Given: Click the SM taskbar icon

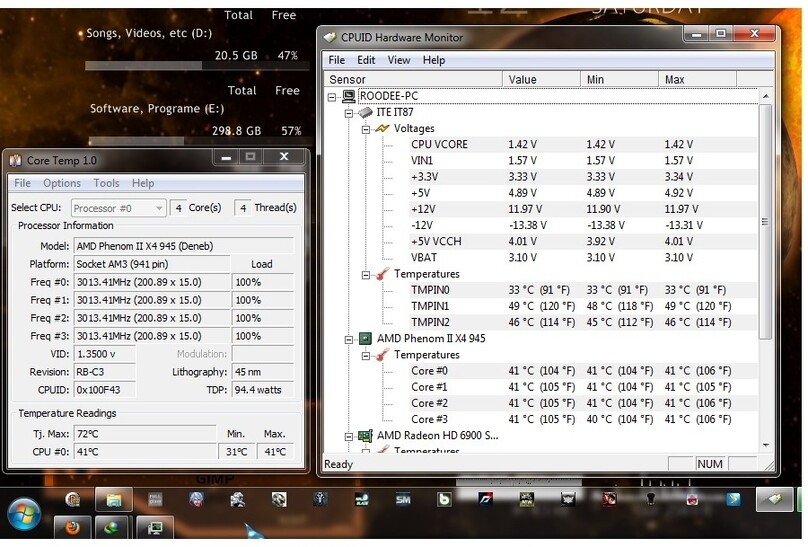Looking at the screenshot, I should 403,499.
